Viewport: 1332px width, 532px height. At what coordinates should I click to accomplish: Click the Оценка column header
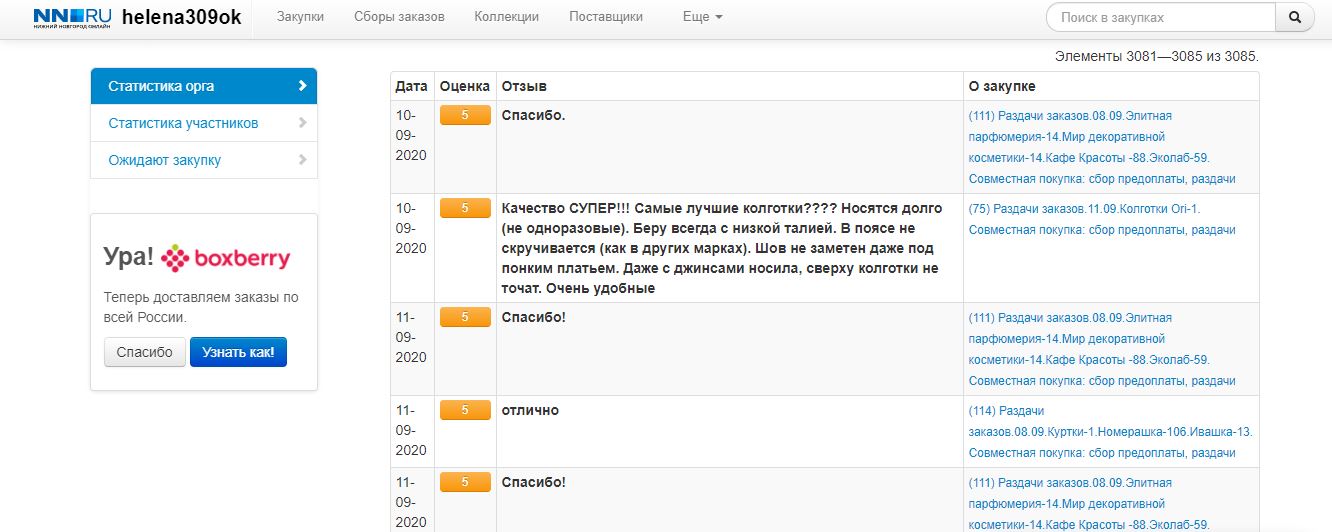click(x=465, y=86)
